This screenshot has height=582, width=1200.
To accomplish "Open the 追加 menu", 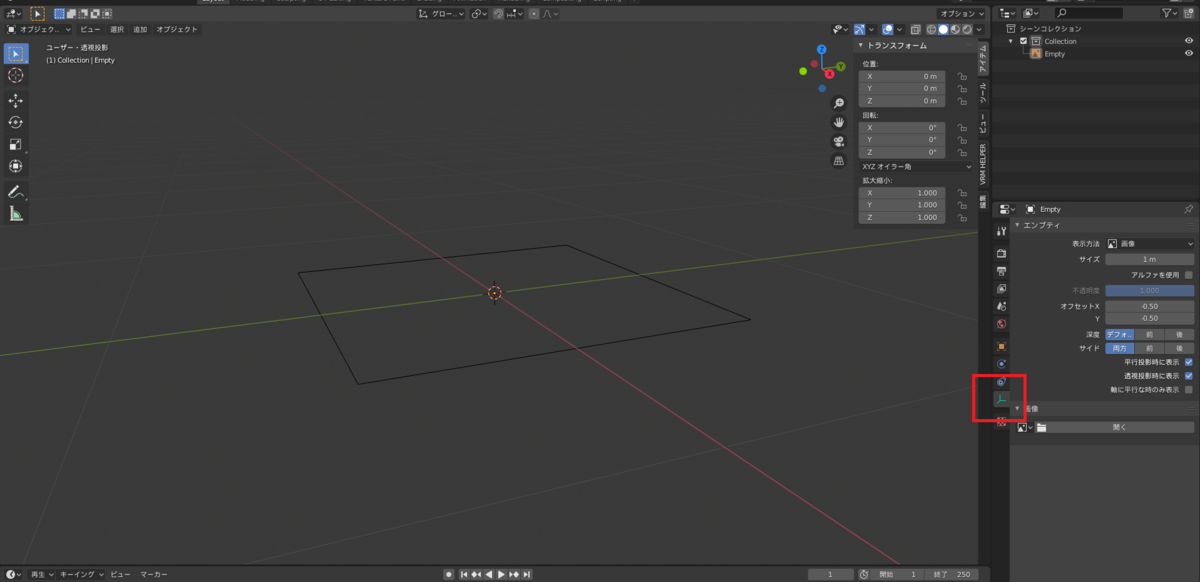I will pos(140,30).
